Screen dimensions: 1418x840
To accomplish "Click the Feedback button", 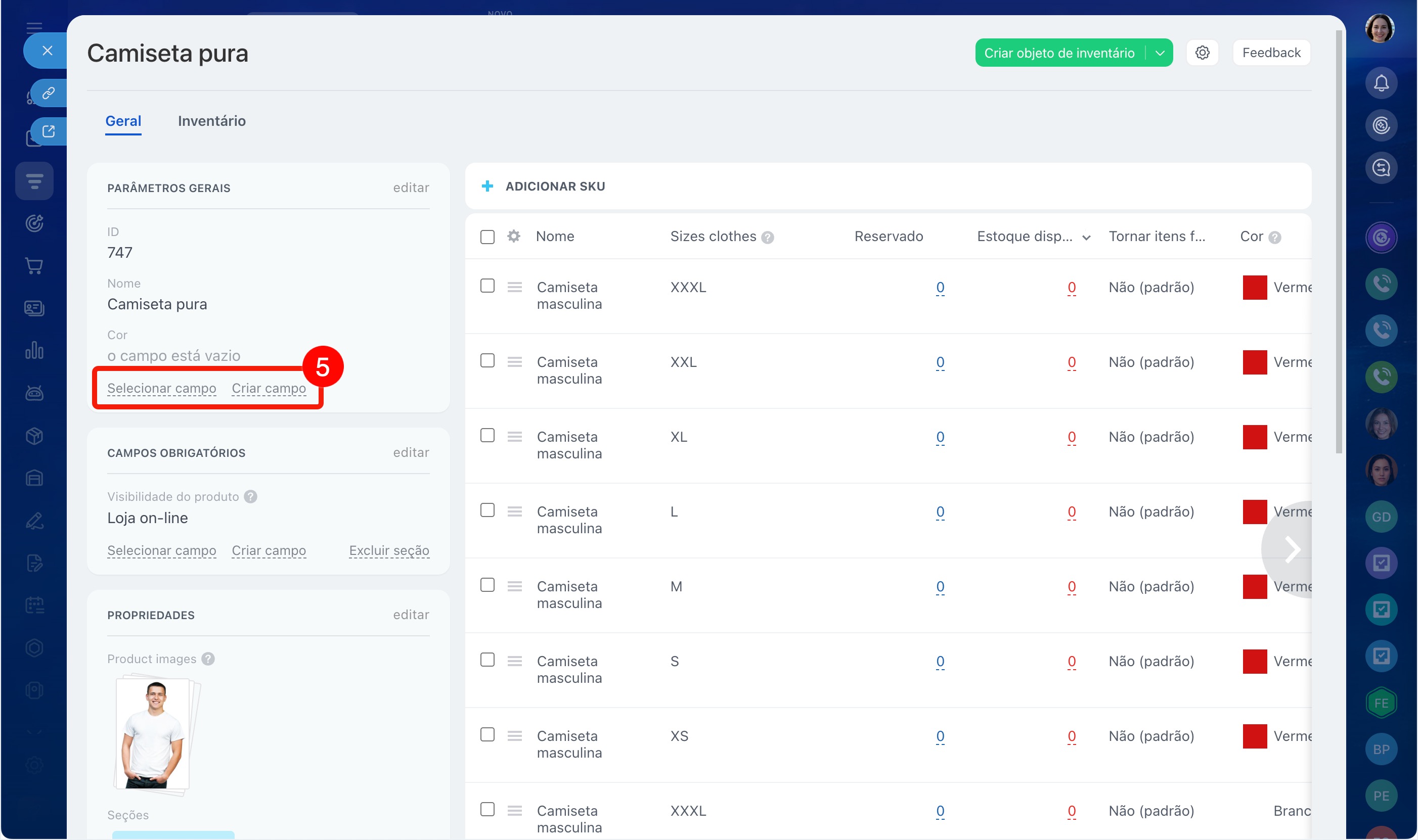I will (1271, 53).
